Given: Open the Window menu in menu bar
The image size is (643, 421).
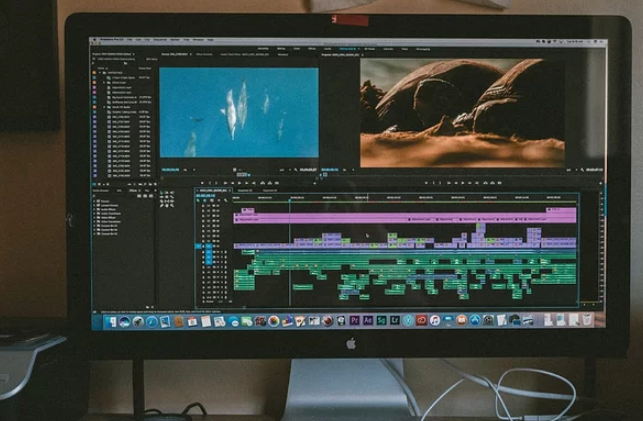Looking at the screenshot, I should [x=198, y=40].
